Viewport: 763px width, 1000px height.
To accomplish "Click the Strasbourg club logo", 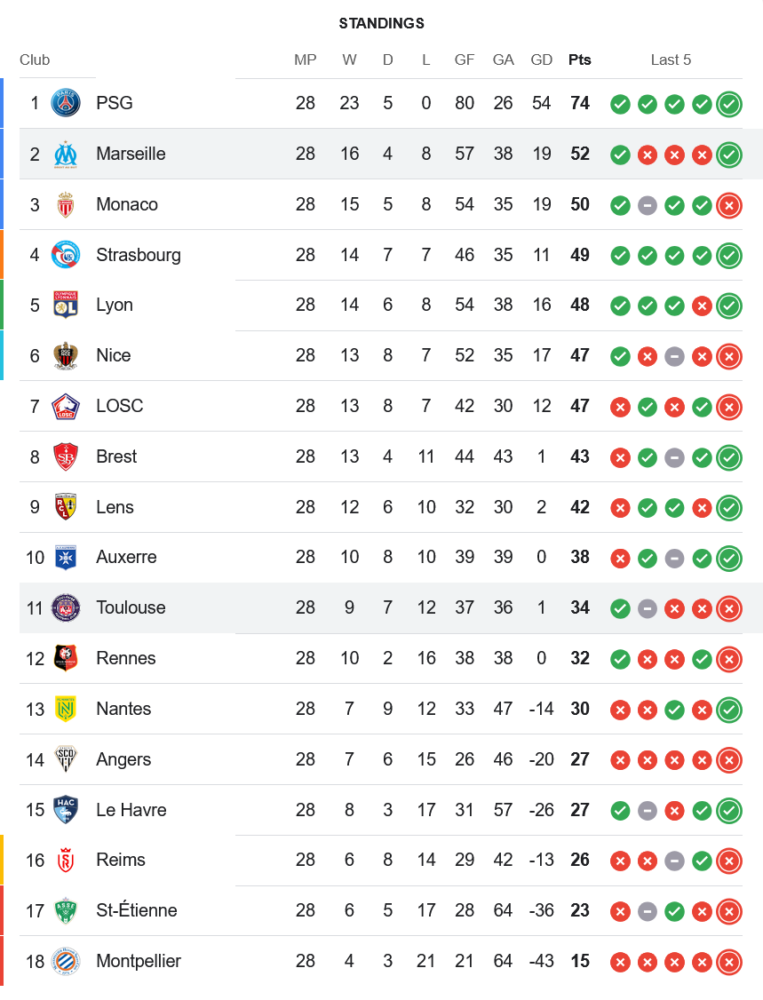I will pyautogui.click(x=66, y=255).
